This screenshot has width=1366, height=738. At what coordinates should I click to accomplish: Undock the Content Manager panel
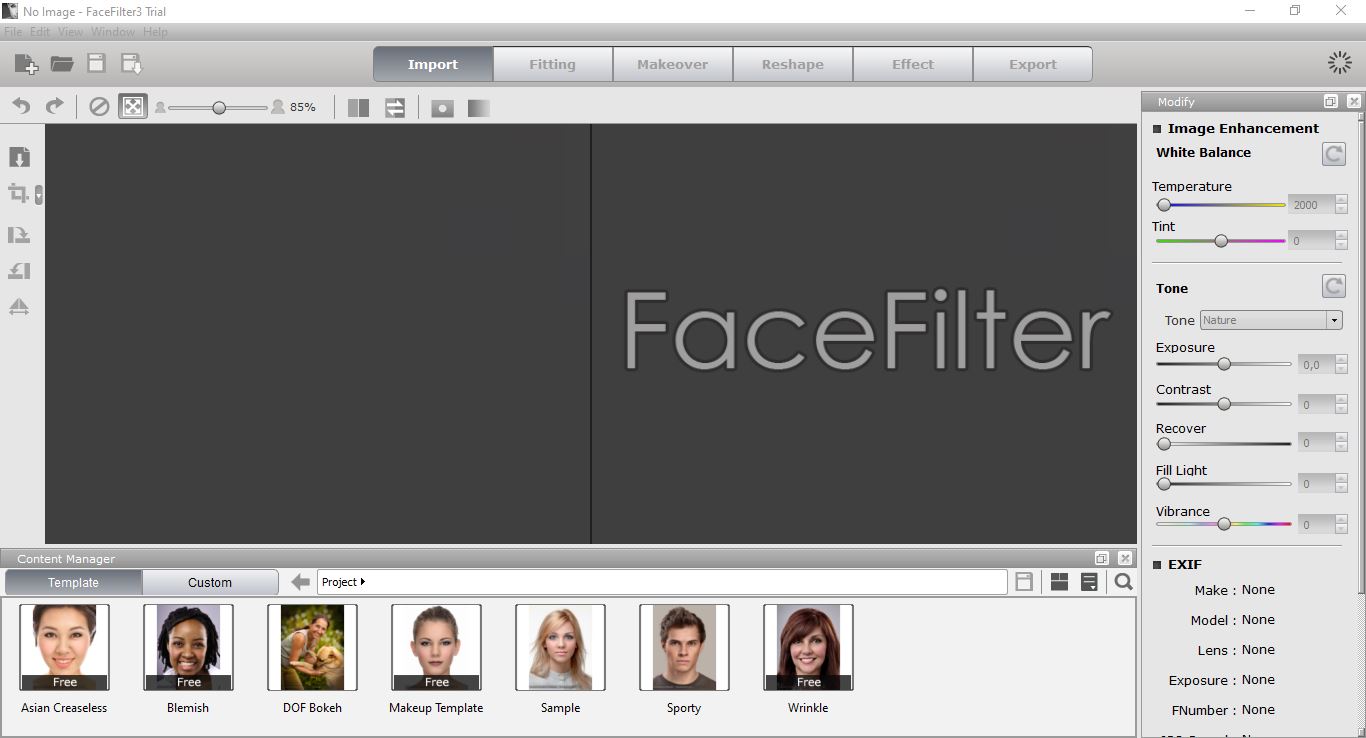pos(1102,558)
